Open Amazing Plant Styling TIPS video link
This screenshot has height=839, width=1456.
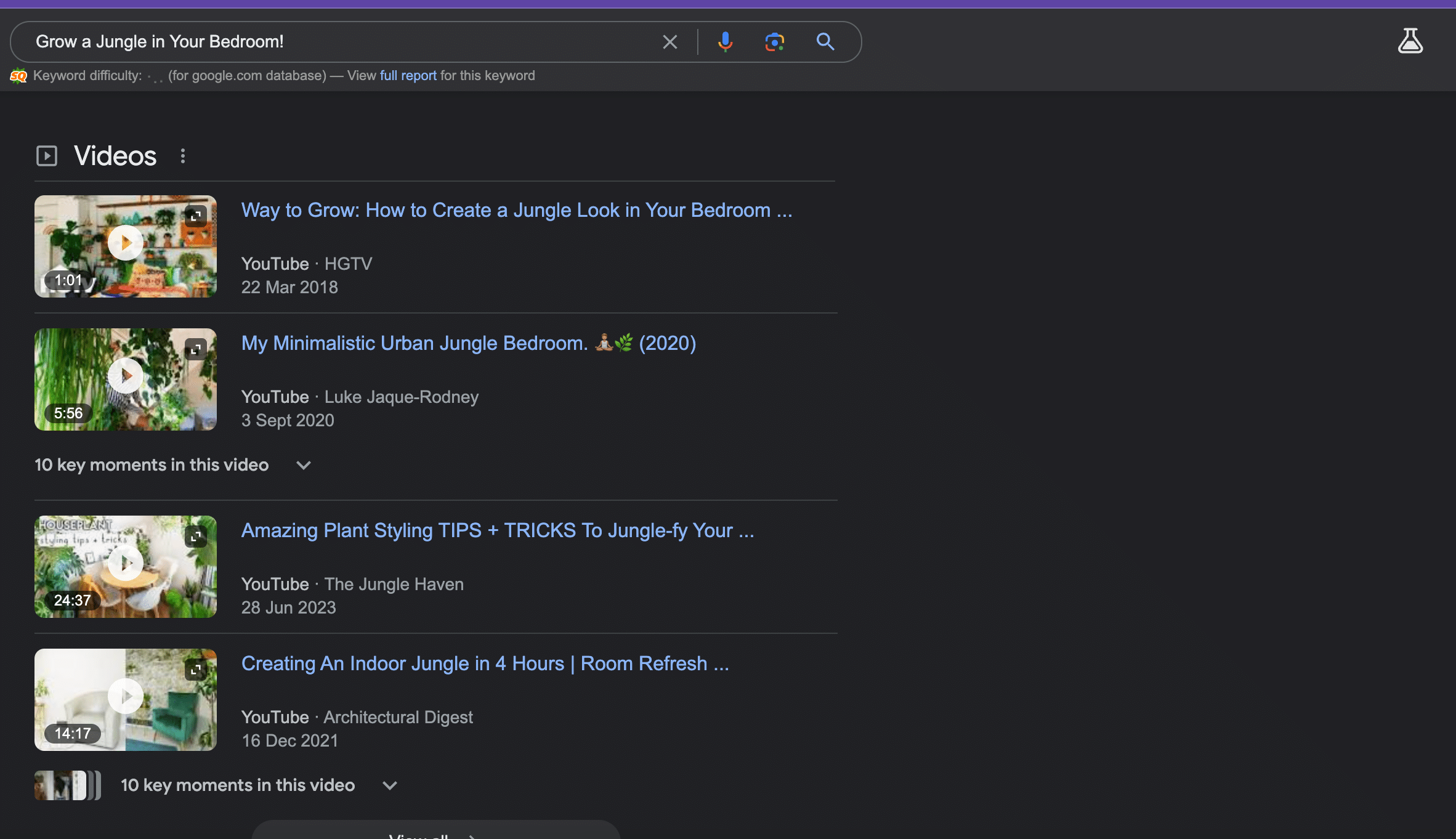(498, 530)
